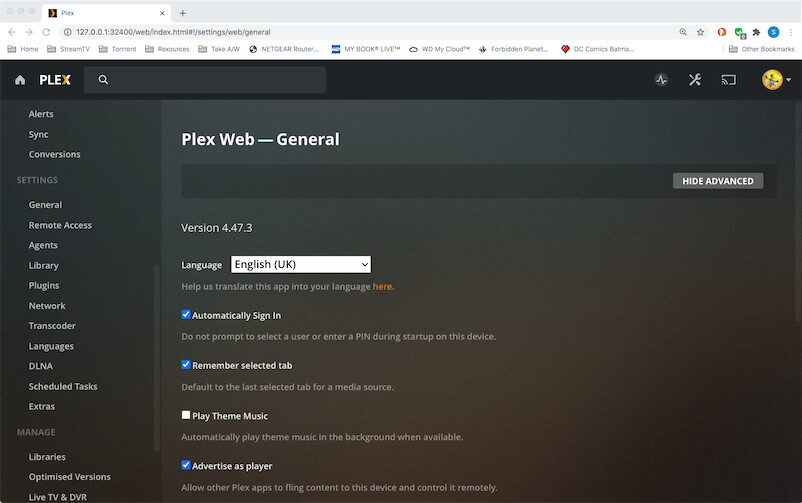Click the PLEX logo
This screenshot has height=503, width=802.
click(x=55, y=80)
